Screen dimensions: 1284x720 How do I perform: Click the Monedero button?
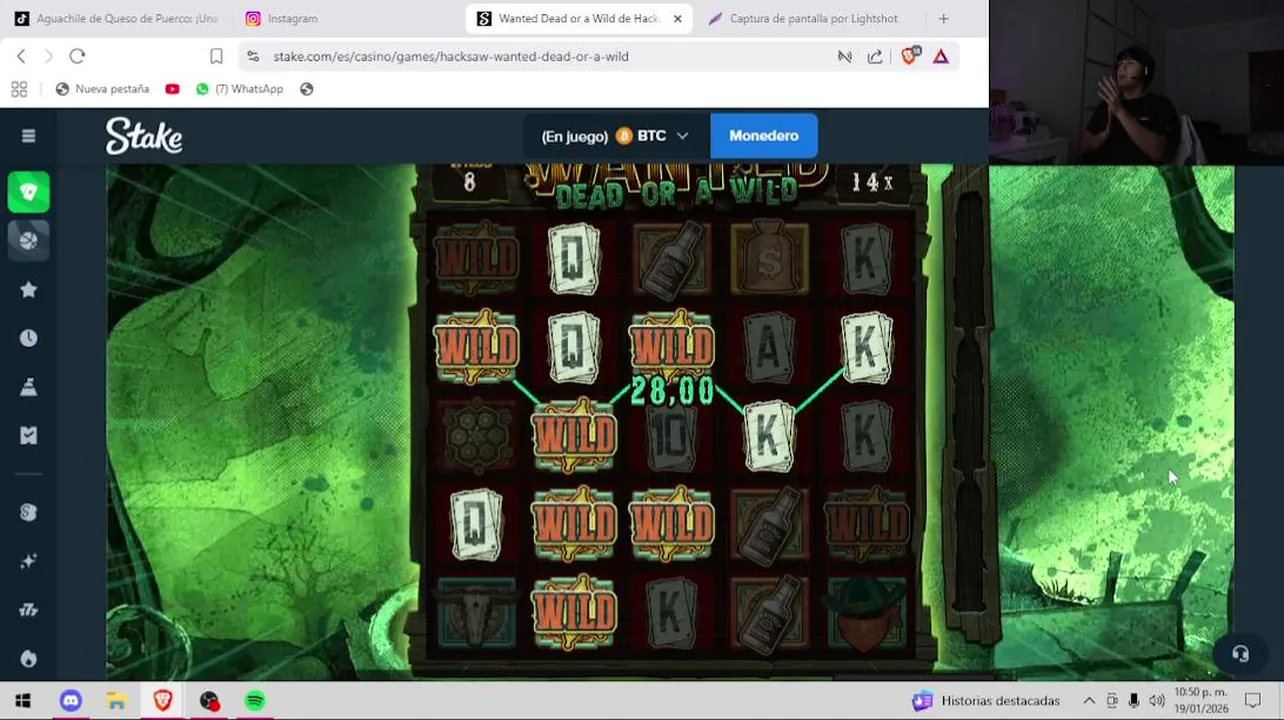764,136
